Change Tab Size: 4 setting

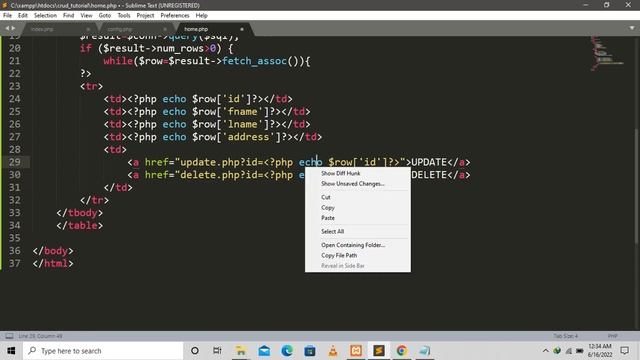pyautogui.click(x=565, y=336)
